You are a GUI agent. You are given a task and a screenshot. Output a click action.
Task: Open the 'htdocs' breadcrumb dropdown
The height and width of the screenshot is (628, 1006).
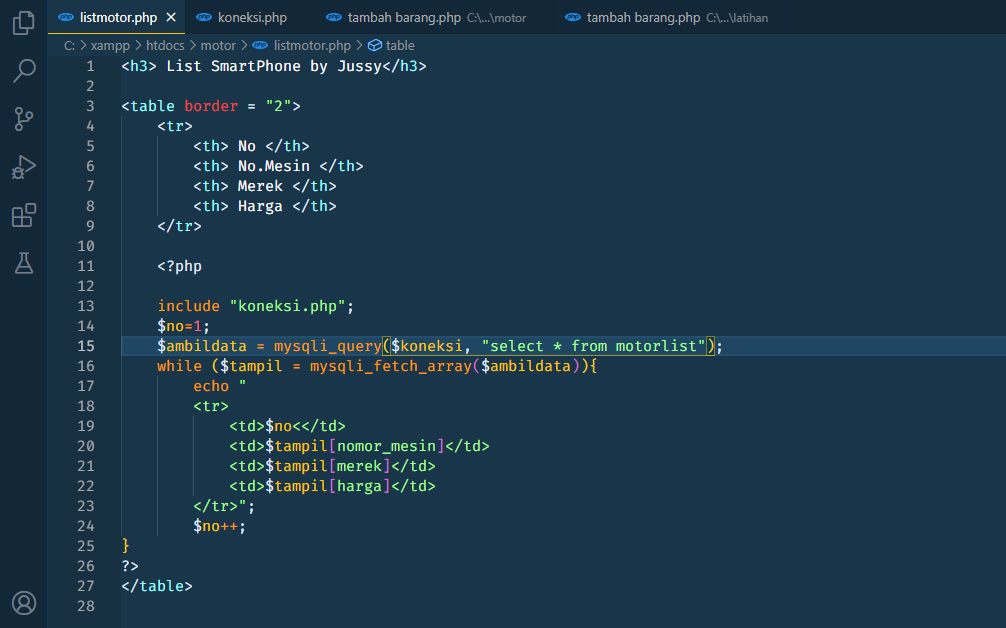tap(164, 45)
